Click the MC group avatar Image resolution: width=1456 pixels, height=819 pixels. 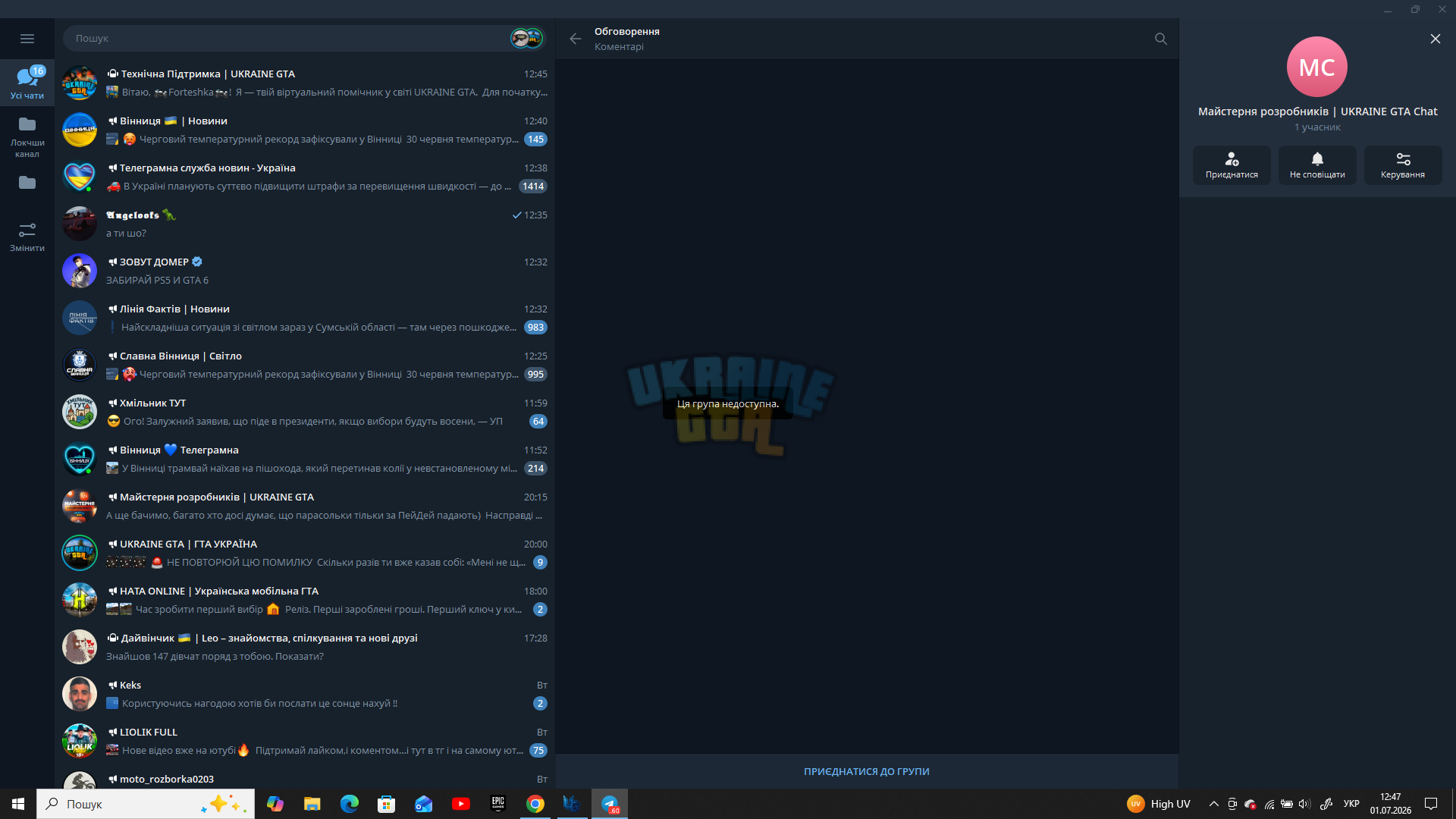1317,67
